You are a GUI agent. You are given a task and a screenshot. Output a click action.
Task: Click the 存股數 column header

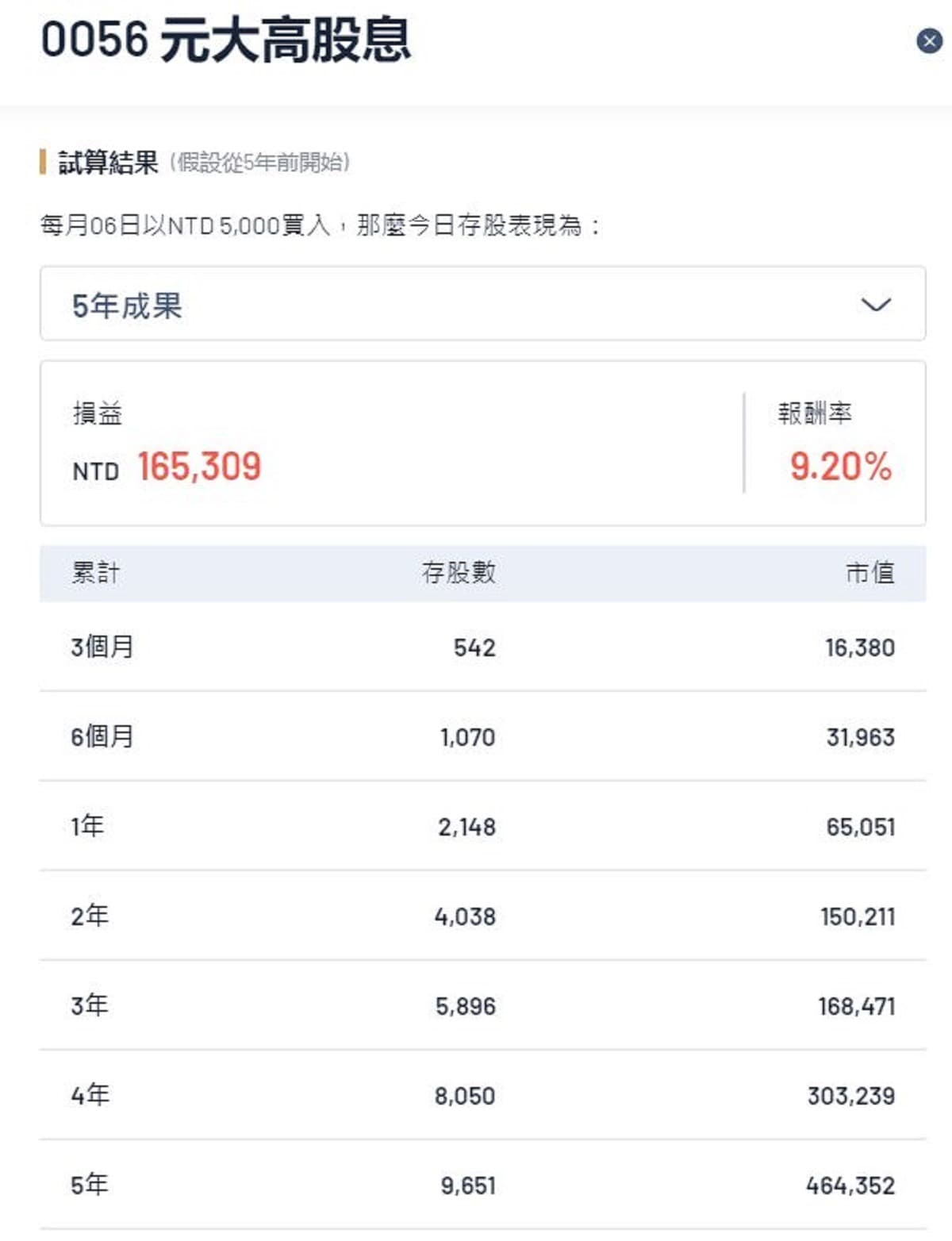[459, 573]
